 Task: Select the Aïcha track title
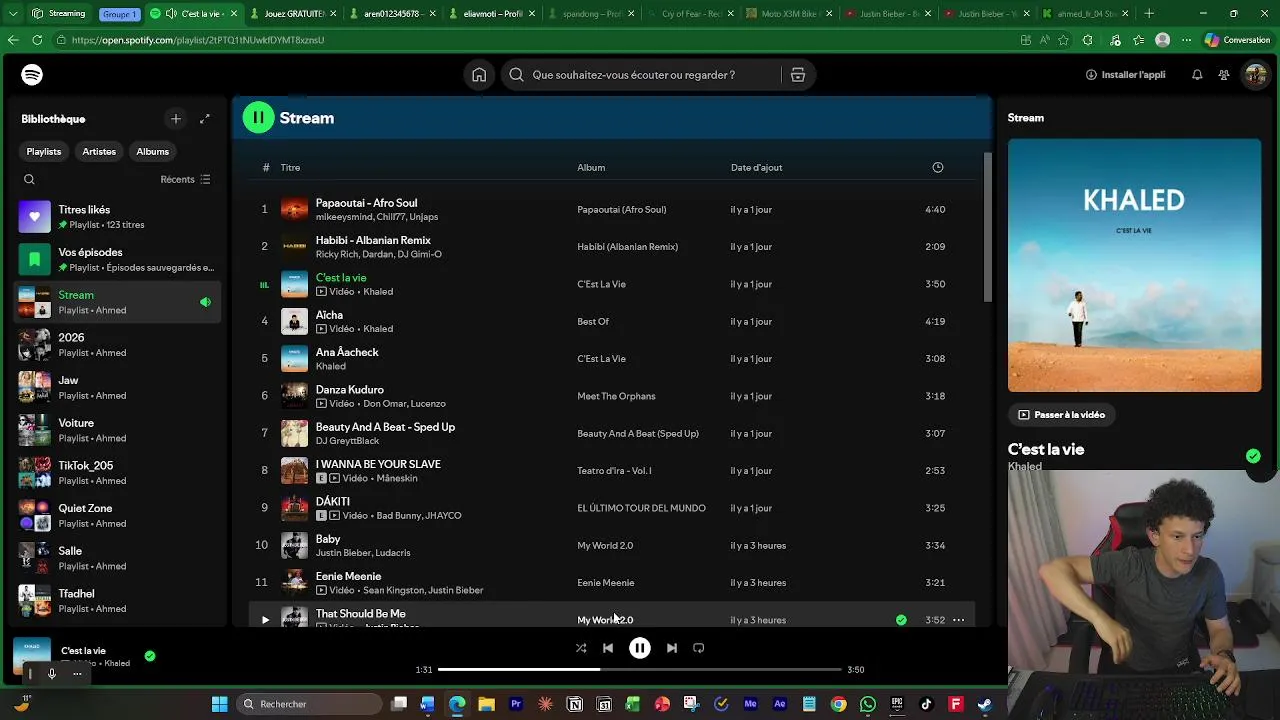click(x=329, y=315)
